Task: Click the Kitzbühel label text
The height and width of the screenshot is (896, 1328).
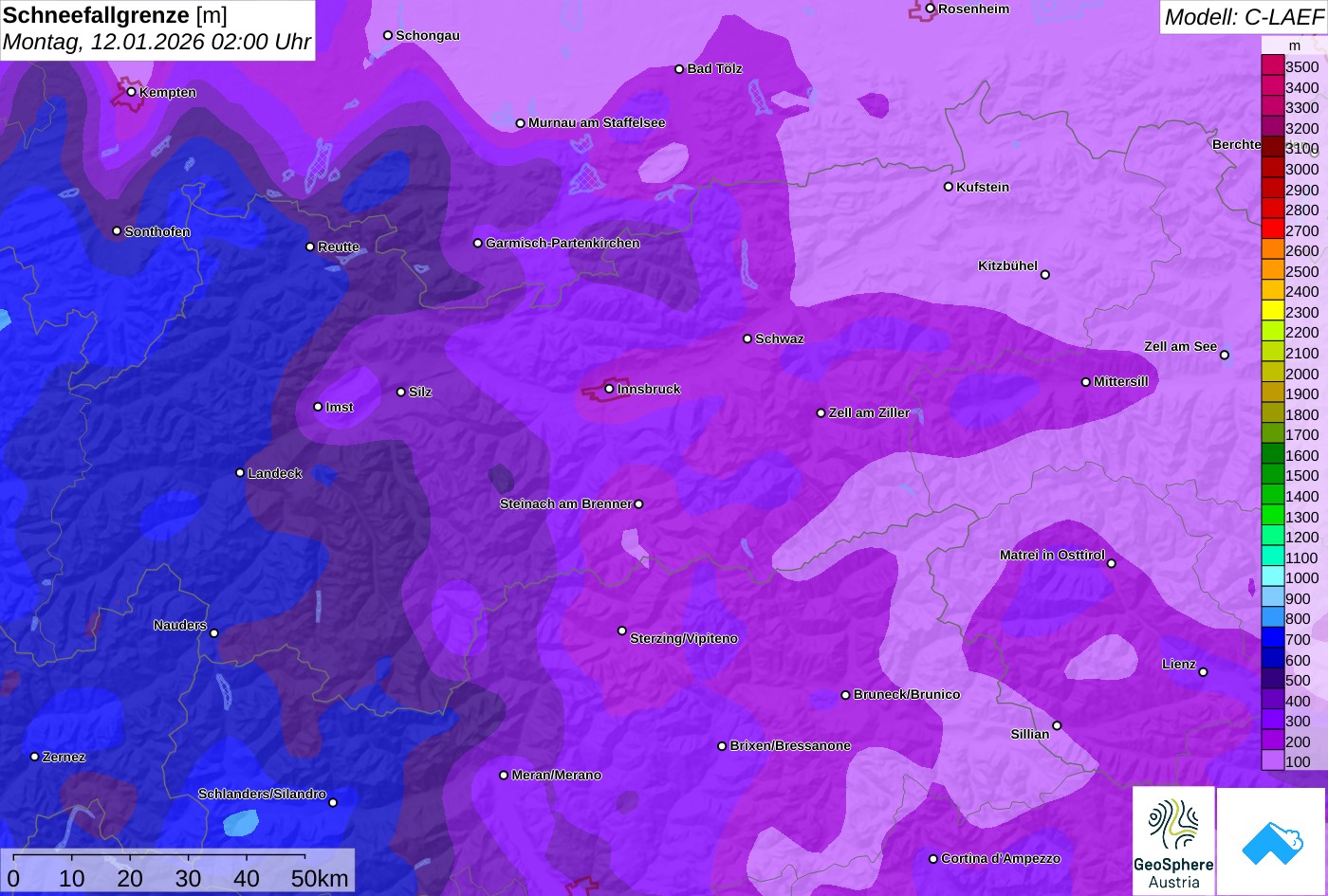Action: 1007,266
